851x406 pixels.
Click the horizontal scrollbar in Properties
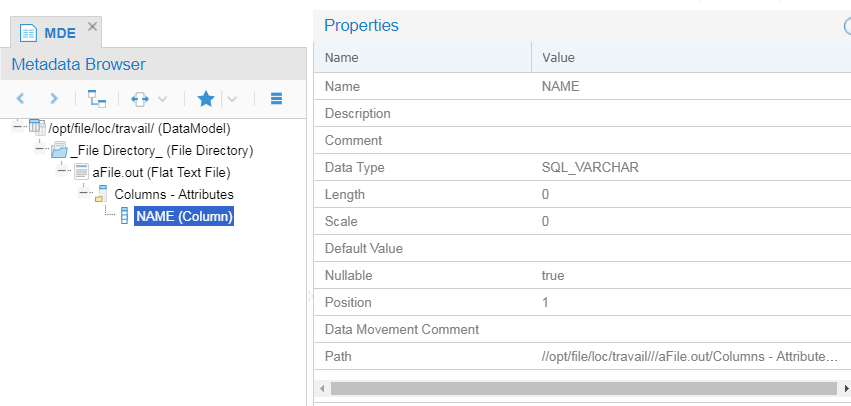click(580, 387)
